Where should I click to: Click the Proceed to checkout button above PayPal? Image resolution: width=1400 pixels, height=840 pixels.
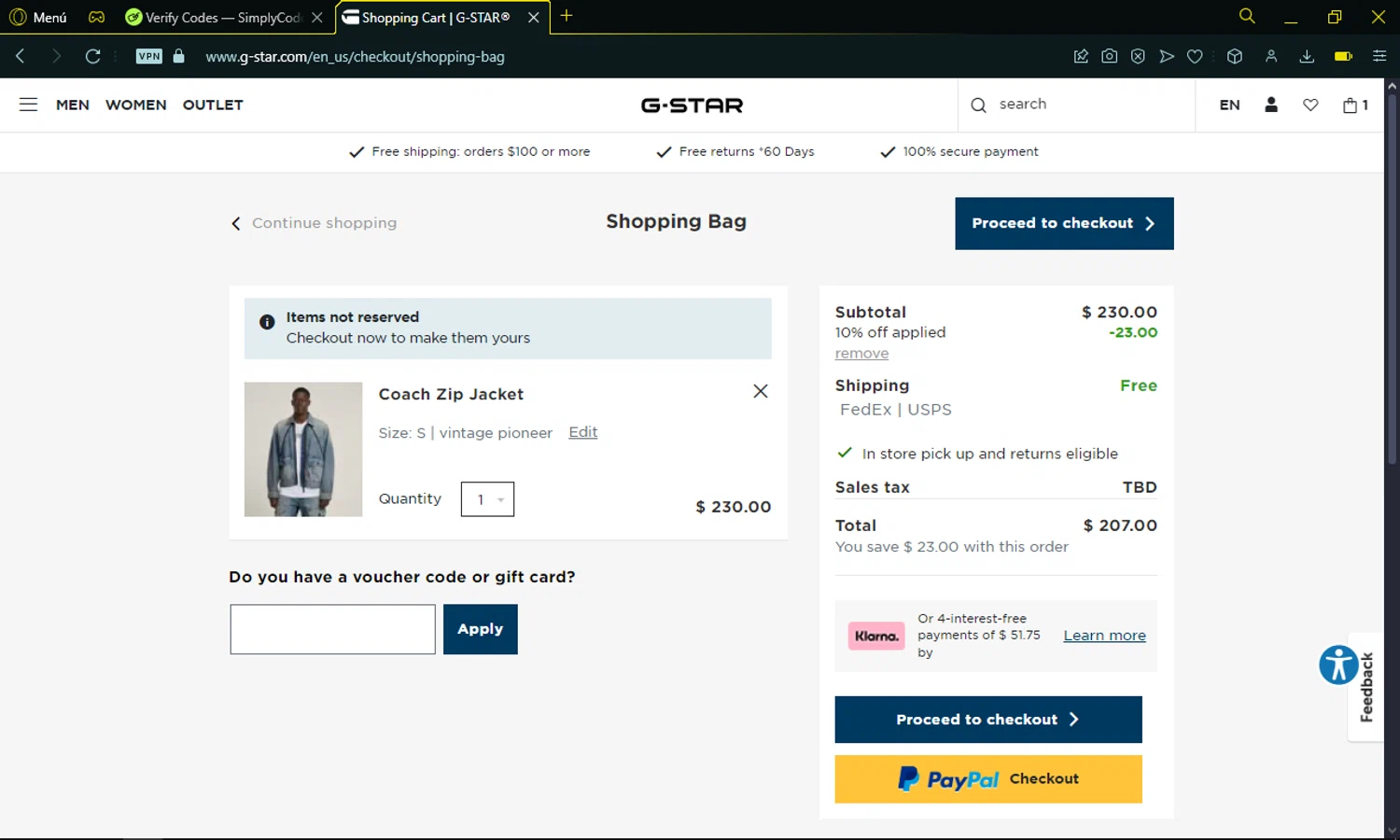988,720
